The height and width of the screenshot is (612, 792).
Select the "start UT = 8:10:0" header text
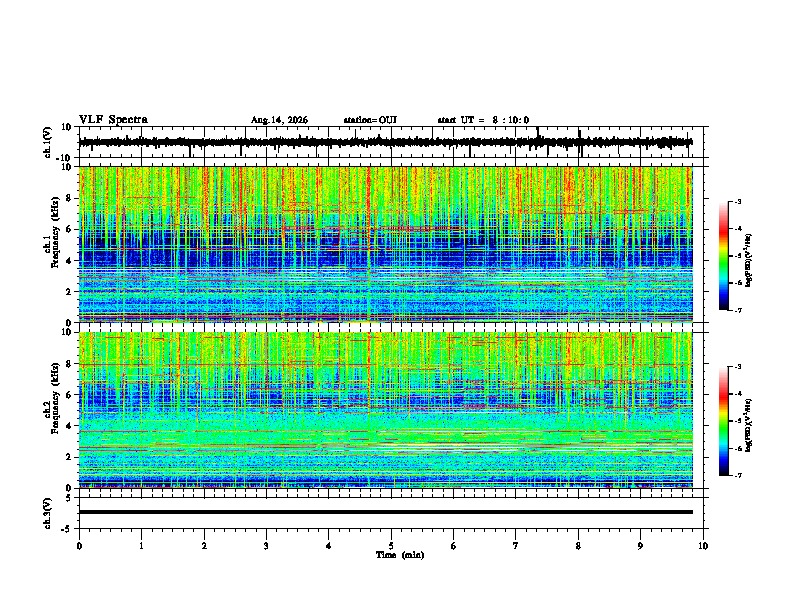tap(483, 120)
